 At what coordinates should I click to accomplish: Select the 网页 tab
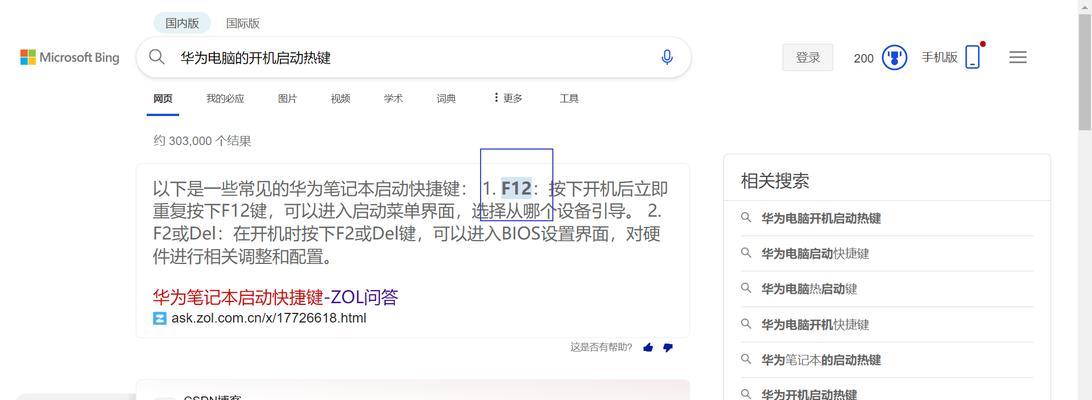click(x=163, y=98)
